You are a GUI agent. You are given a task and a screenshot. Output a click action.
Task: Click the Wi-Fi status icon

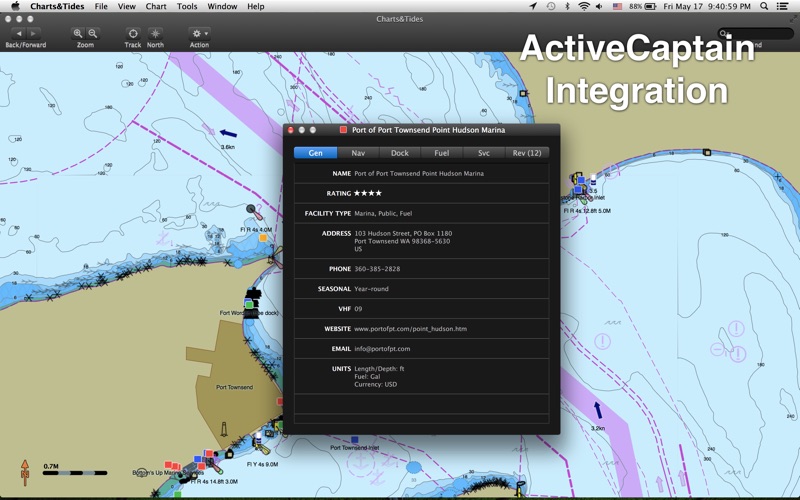[x=583, y=6]
